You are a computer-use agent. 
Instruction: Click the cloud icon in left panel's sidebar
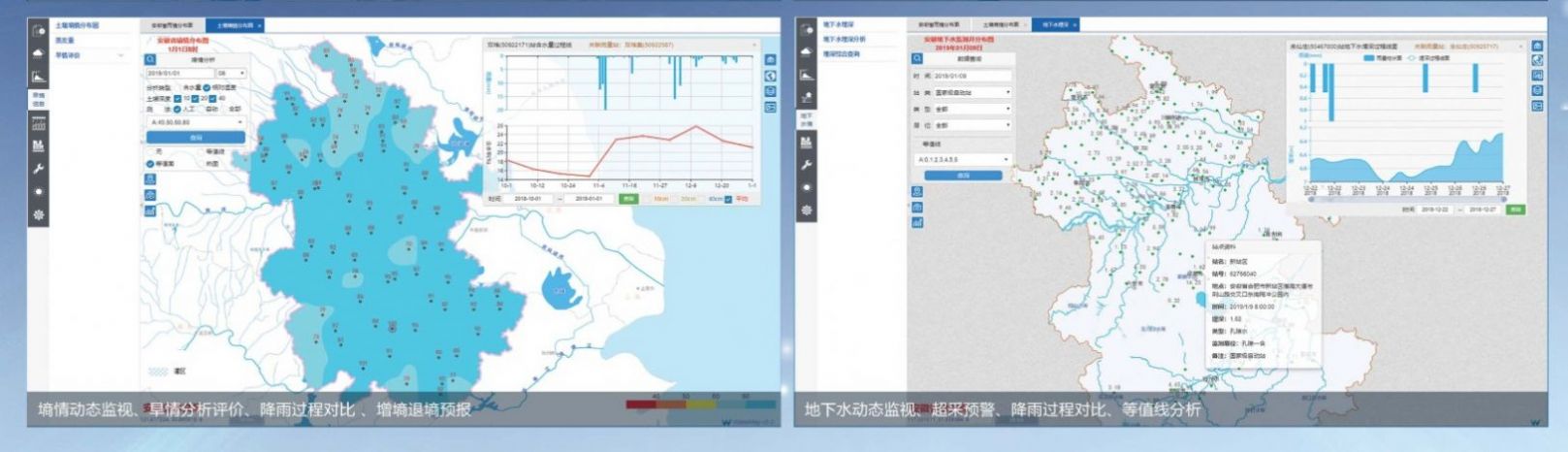pos(39,52)
